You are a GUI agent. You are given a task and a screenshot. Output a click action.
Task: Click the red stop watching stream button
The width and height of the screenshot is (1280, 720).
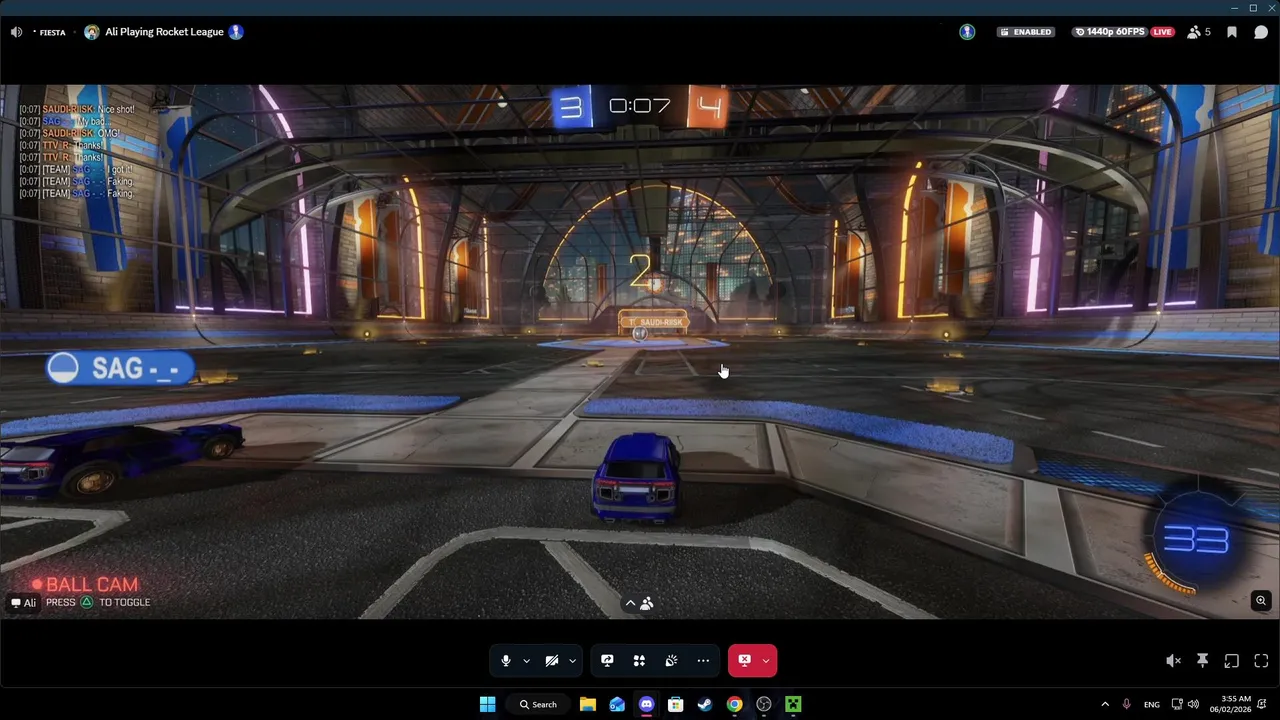[744, 660]
